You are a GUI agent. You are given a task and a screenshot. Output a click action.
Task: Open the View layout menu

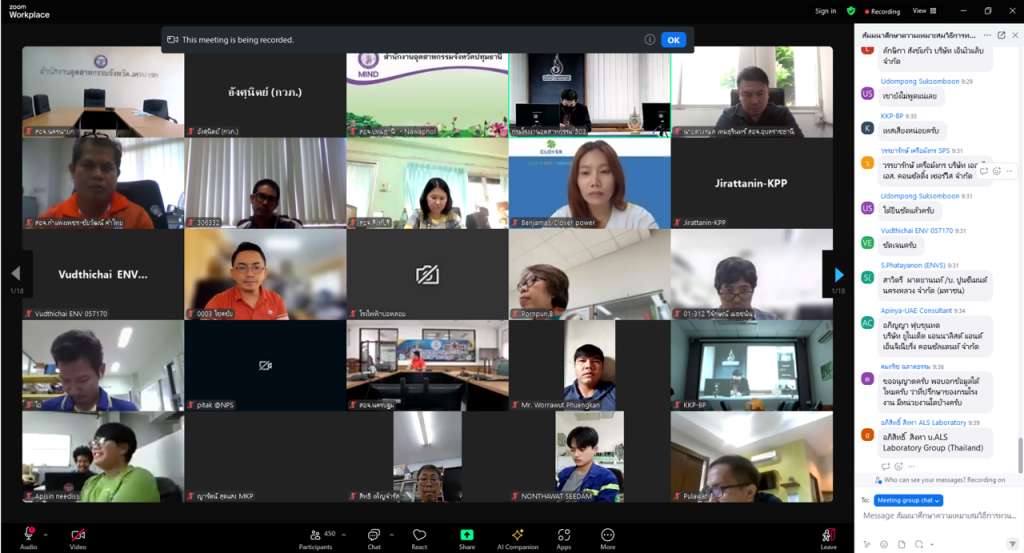pyautogui.click(x=921, y=11)
